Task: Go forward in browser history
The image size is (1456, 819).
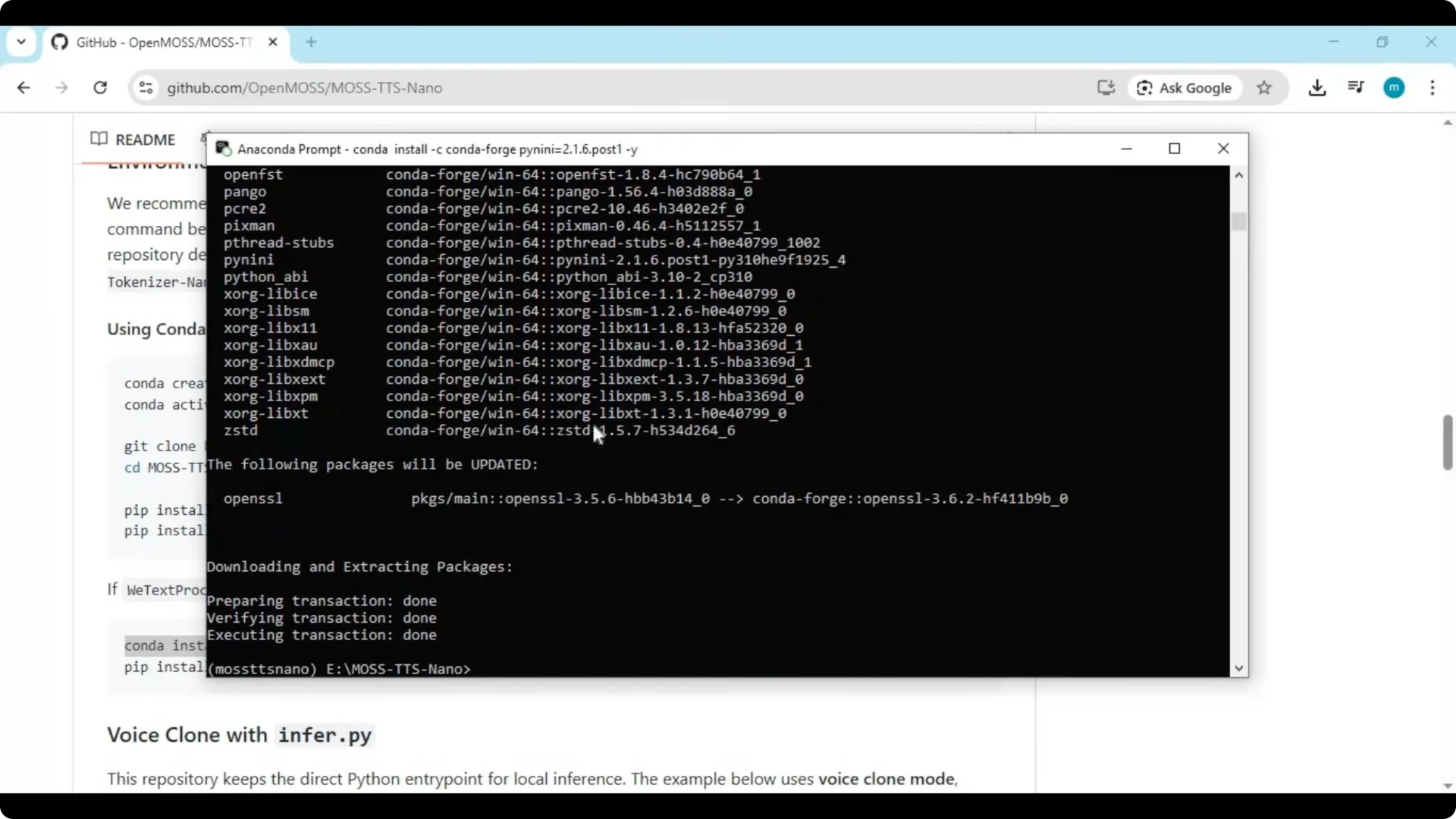Action: pos(61,88)
